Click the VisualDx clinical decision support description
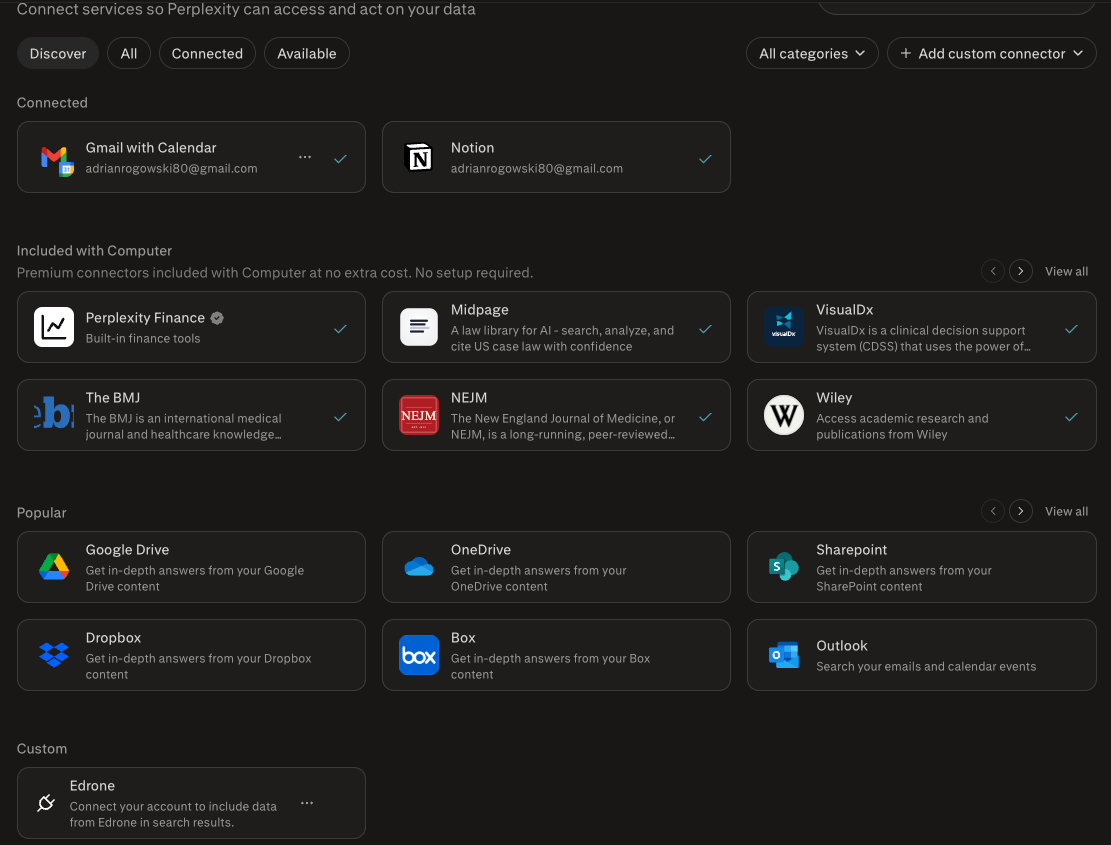Viewport: 1111px width, 845px height. [x=923, y=339]
